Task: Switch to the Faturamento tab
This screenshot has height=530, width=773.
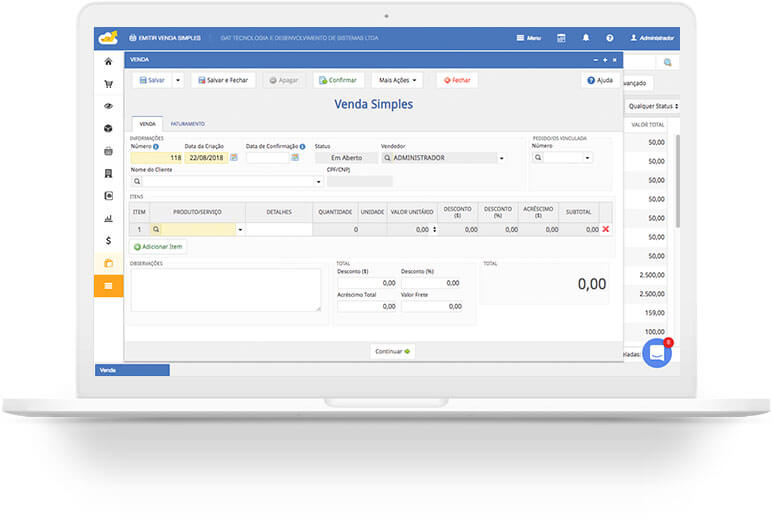Action: 187,124
